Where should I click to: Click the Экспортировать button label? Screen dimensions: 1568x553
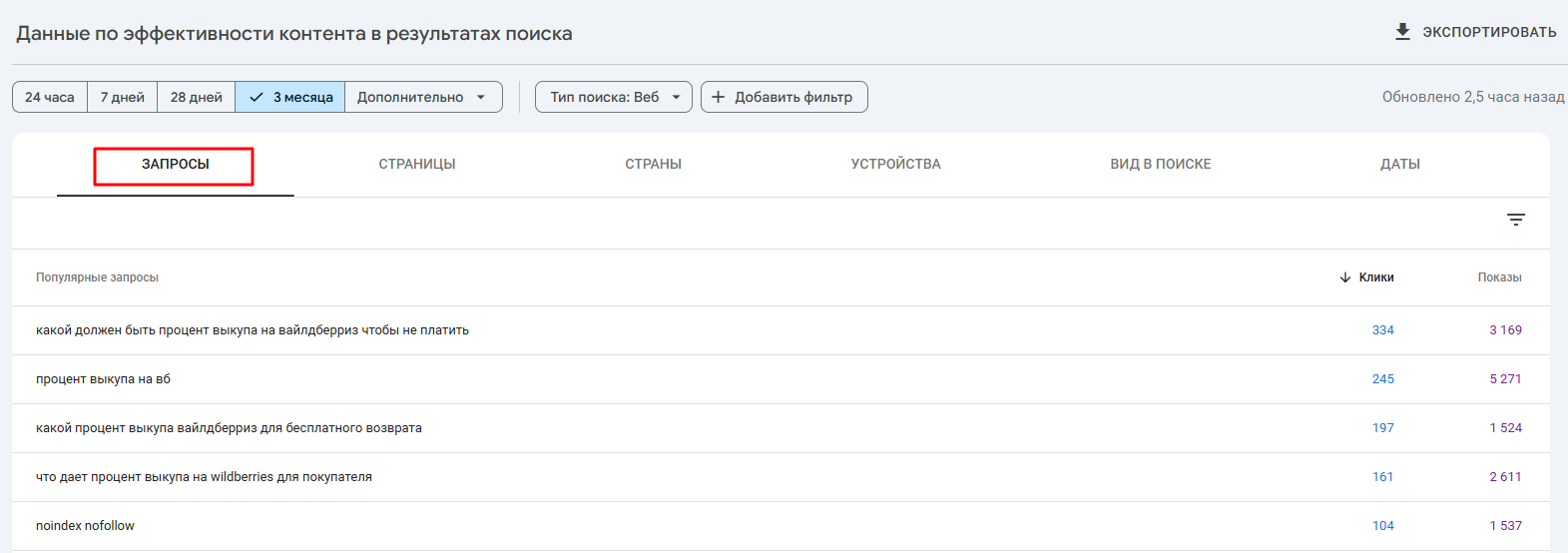coord(1489,32)
